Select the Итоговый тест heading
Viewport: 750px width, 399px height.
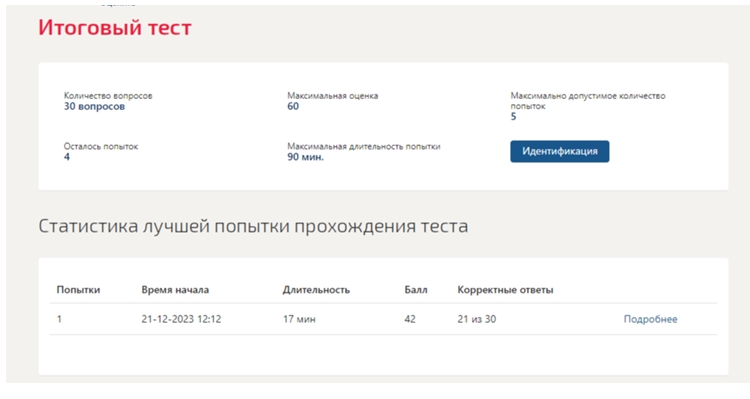pyautogui.click(x=115, y=27)
